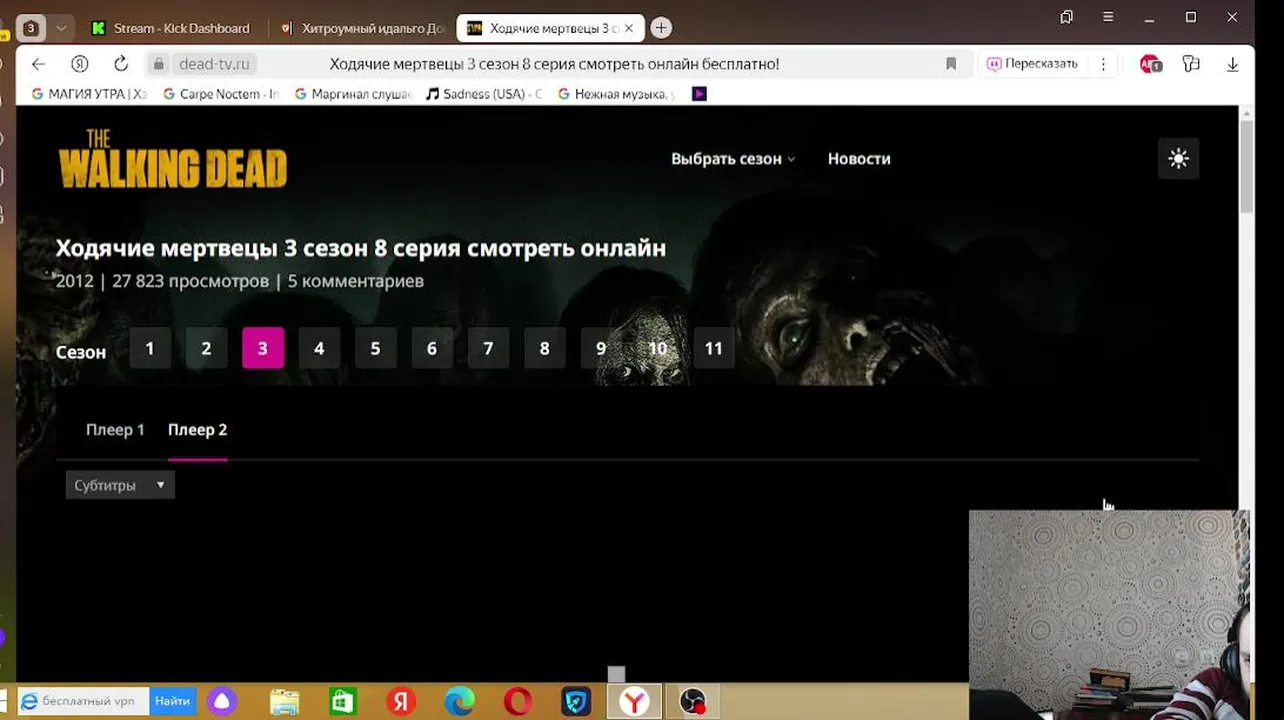Select season 9
1284x720 pixels.
point(601,348)
